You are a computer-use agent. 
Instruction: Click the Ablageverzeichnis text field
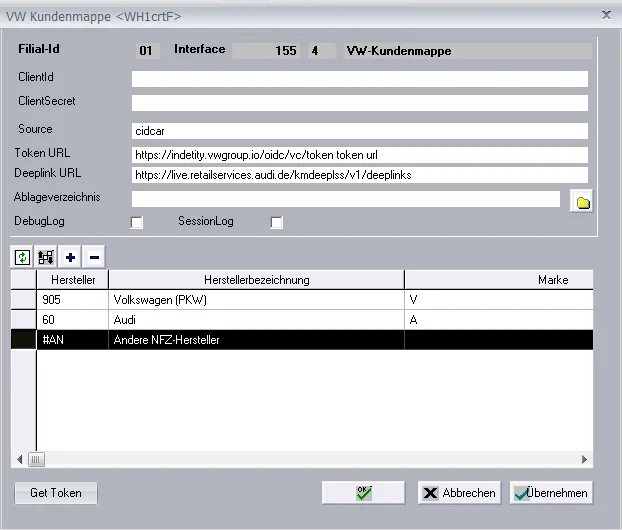pyautogui.click(x=346, y=199)
